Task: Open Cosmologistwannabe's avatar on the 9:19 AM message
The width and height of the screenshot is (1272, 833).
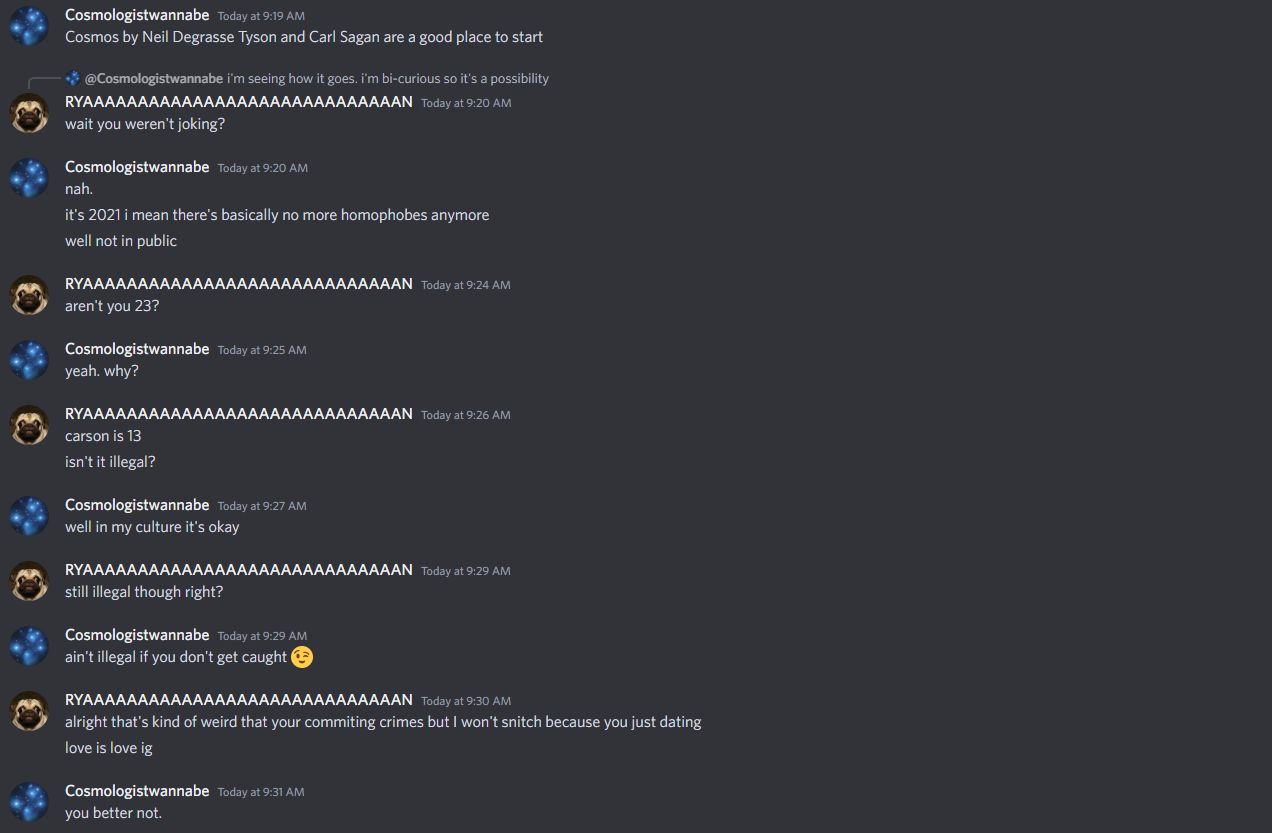Action: click(x=29, y=26)
